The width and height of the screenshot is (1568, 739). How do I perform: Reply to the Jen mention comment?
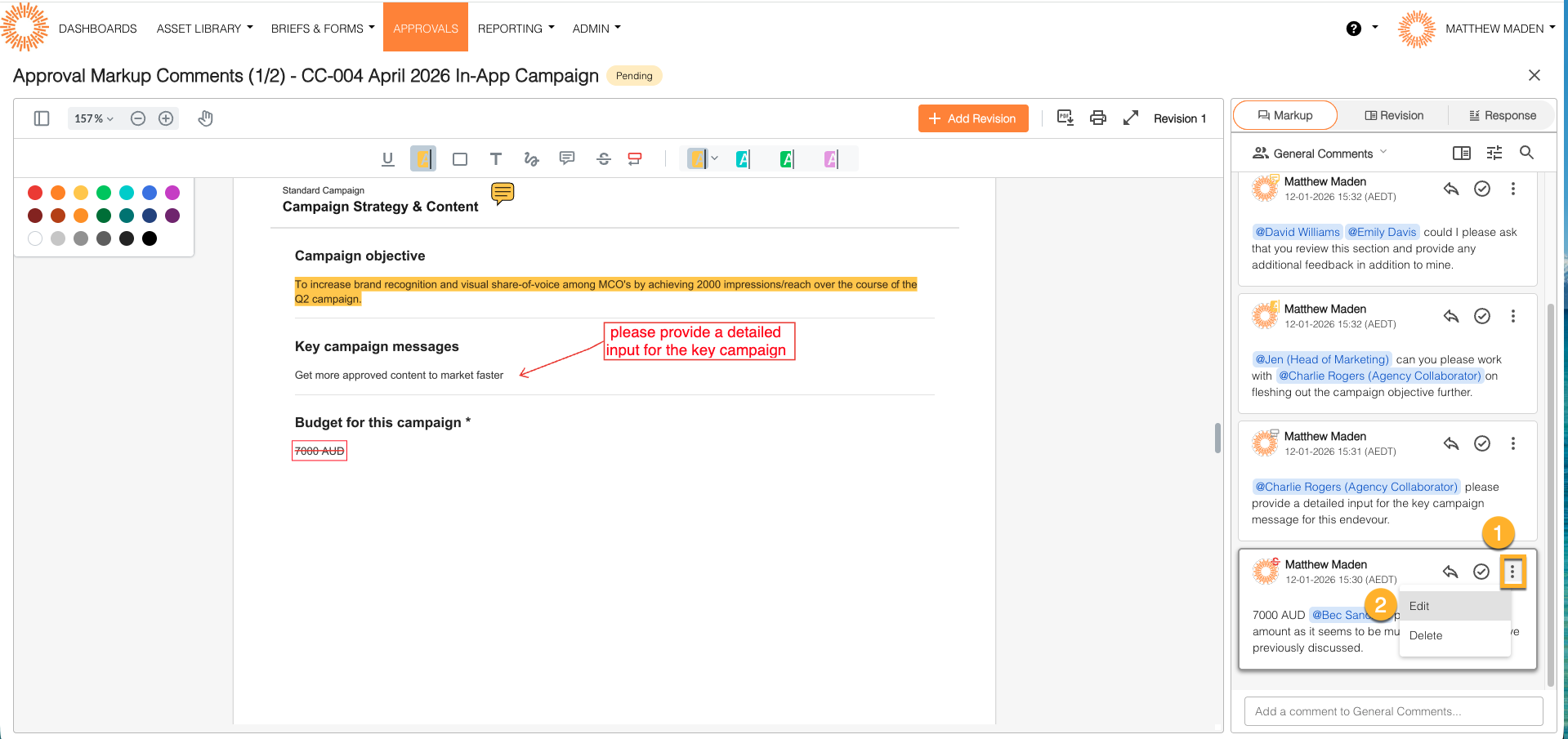pyautogui.click(x=1451, y=316)
